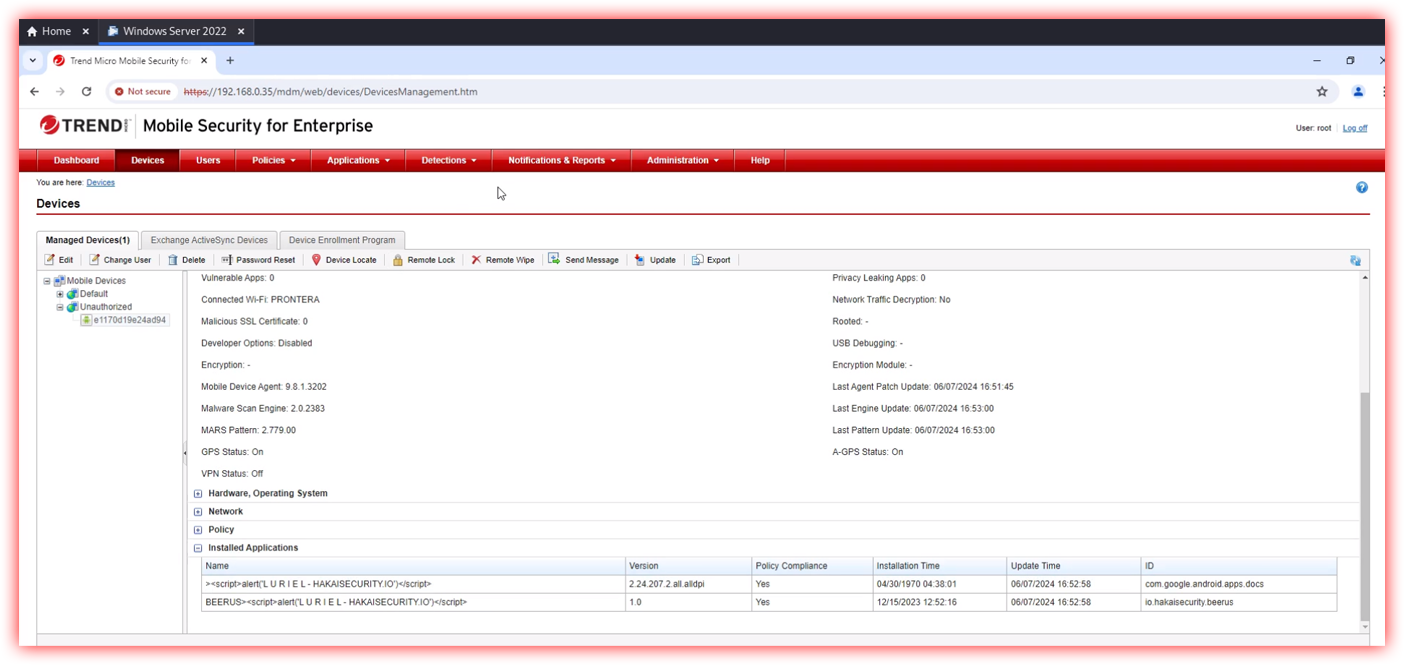
Task: Click the tree panel collapse splitter handle
Action: click(185, 453)
